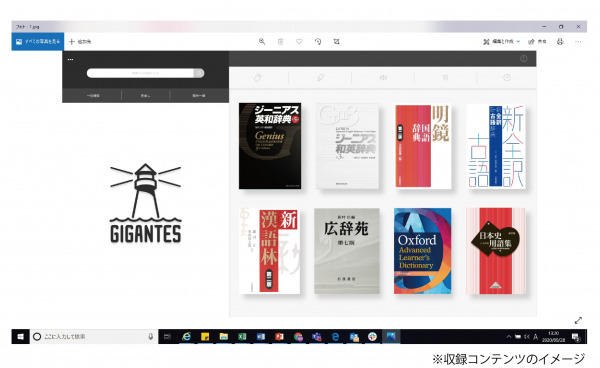Expand the system tray hidden icons chevron

[509, 337]
